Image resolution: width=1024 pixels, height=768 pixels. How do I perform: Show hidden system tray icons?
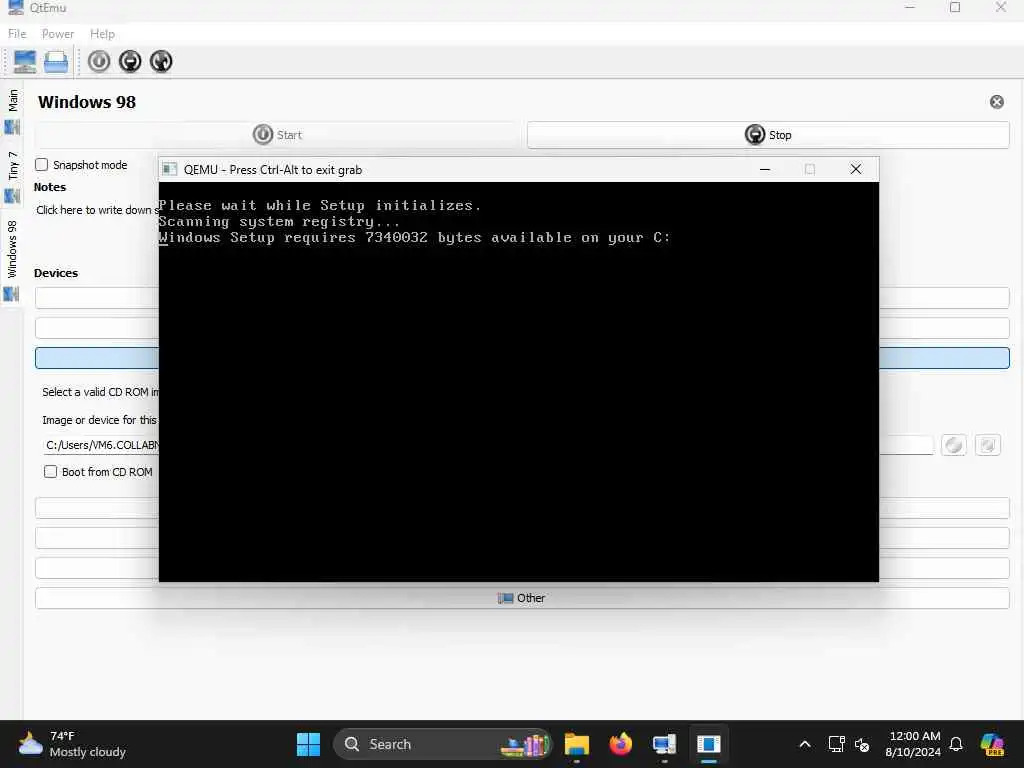[805, 744]
